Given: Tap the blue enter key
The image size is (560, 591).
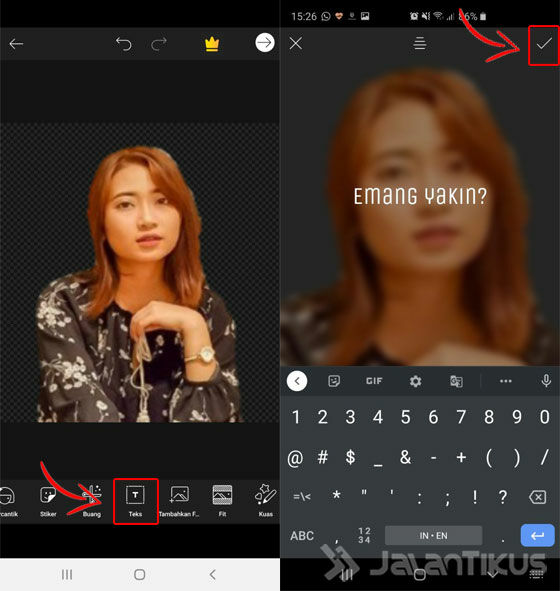Looking at the screenshot, I should click(537, 535).
